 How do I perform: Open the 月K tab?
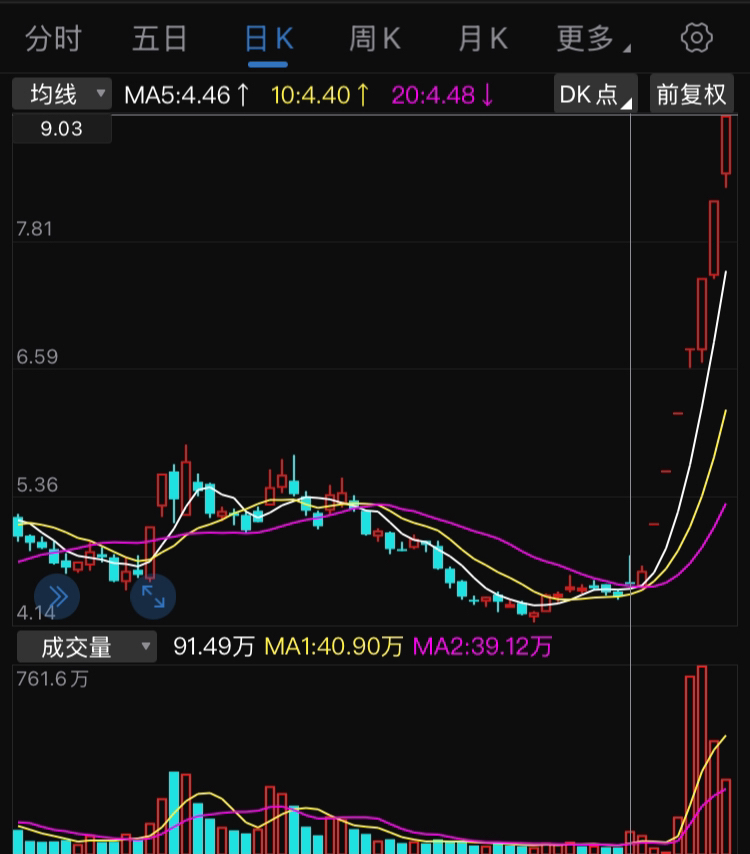483,39
